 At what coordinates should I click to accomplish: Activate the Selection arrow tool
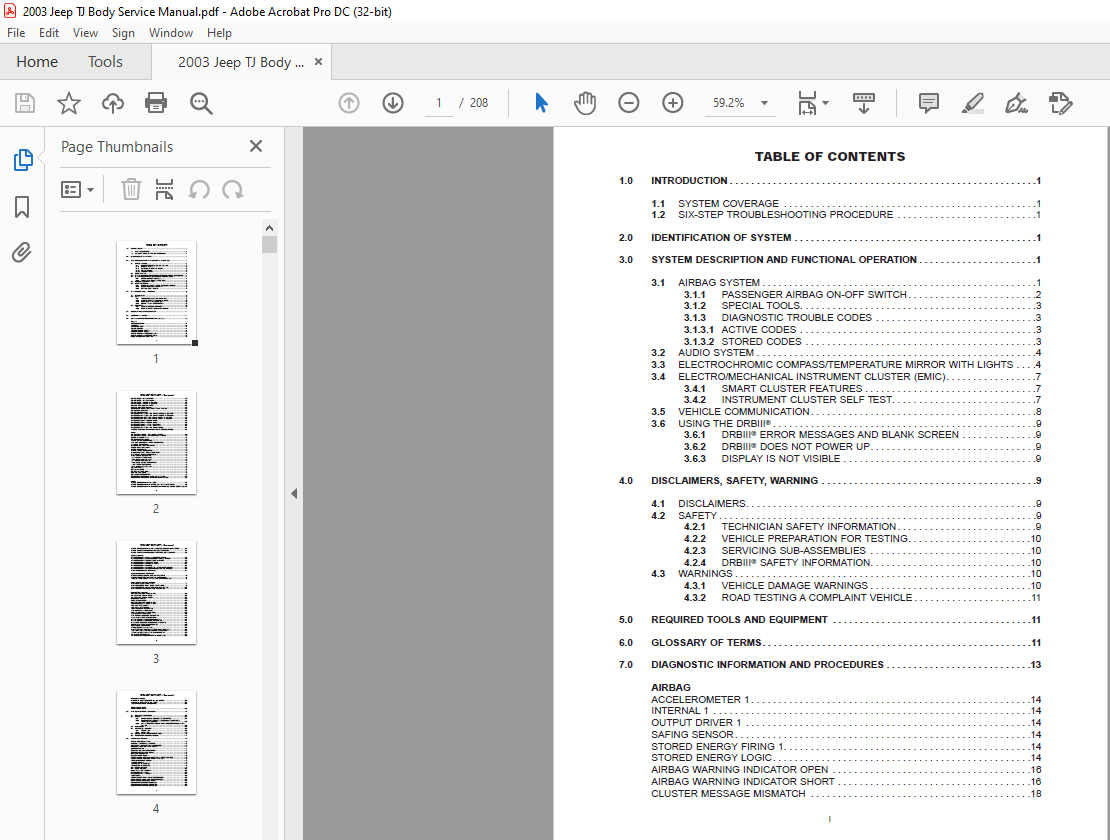coord(542,103)
